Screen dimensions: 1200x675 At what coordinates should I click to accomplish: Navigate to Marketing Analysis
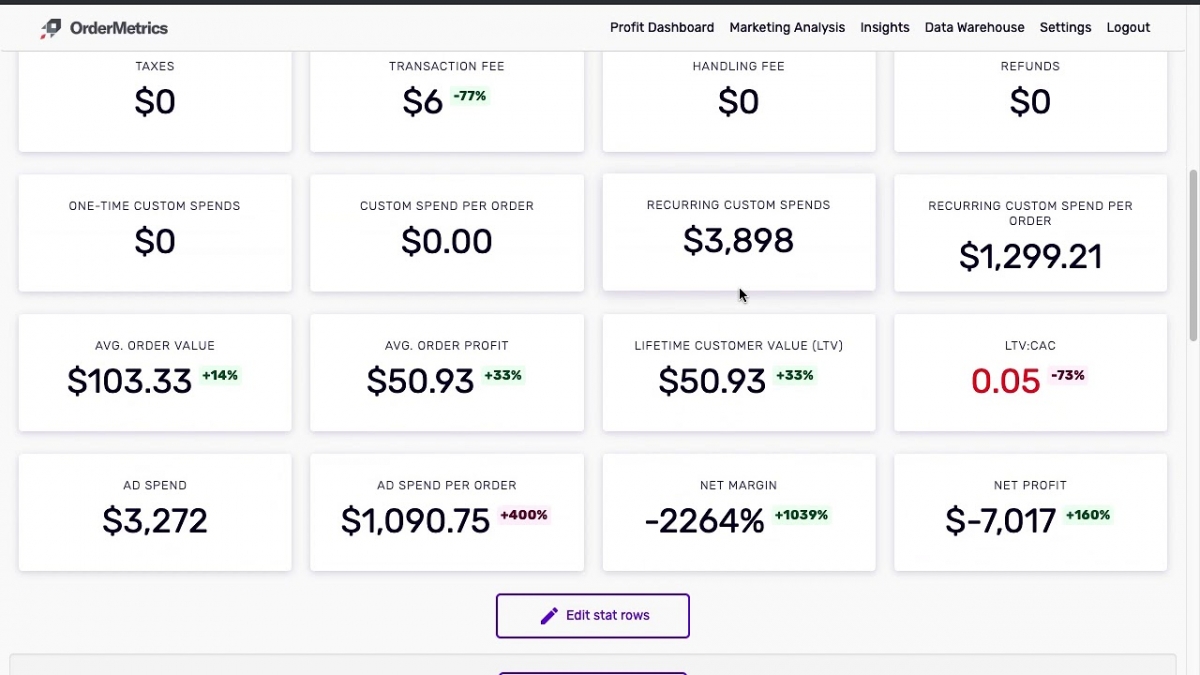787,27
